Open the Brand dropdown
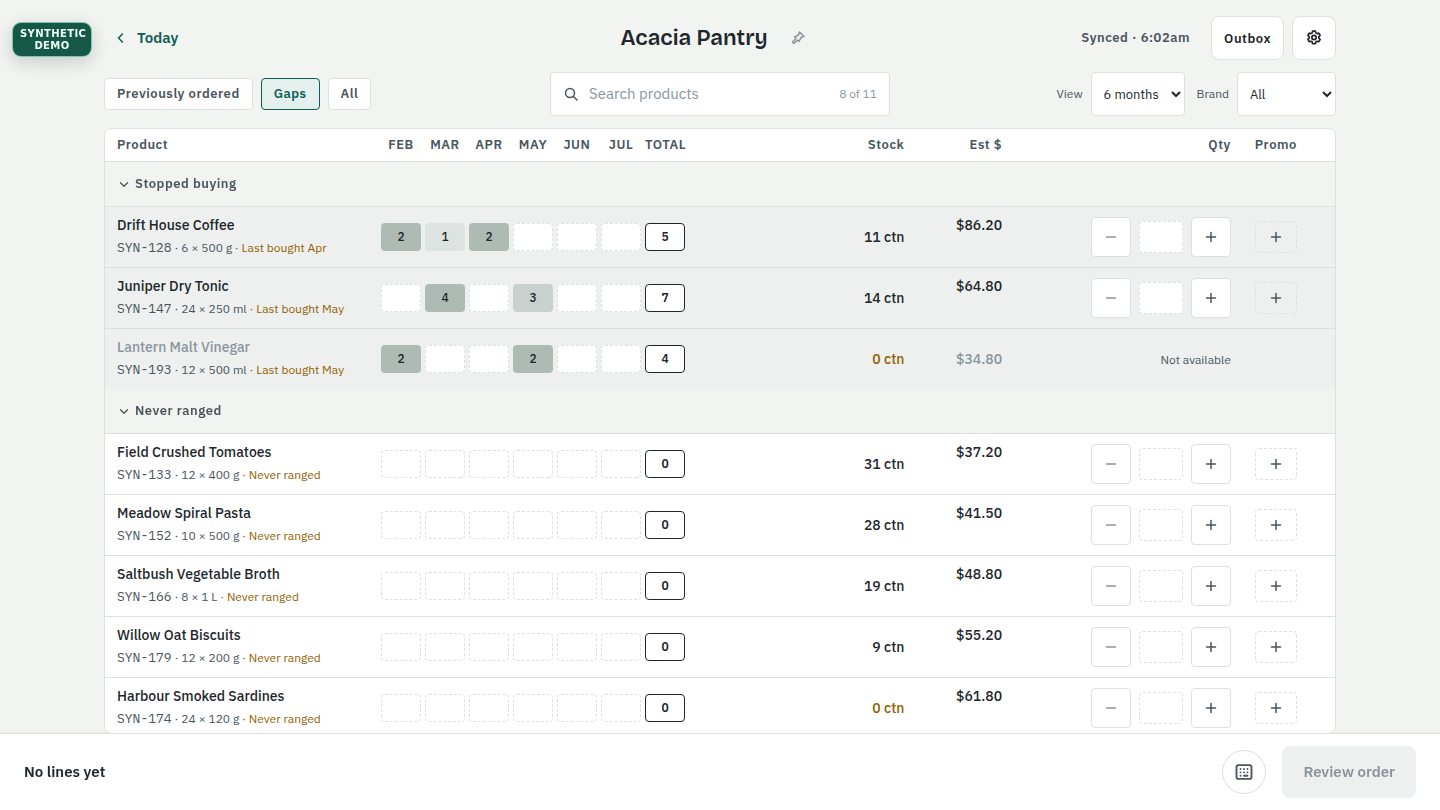This screenshot has height=810, width=1440. [1286, 94]
